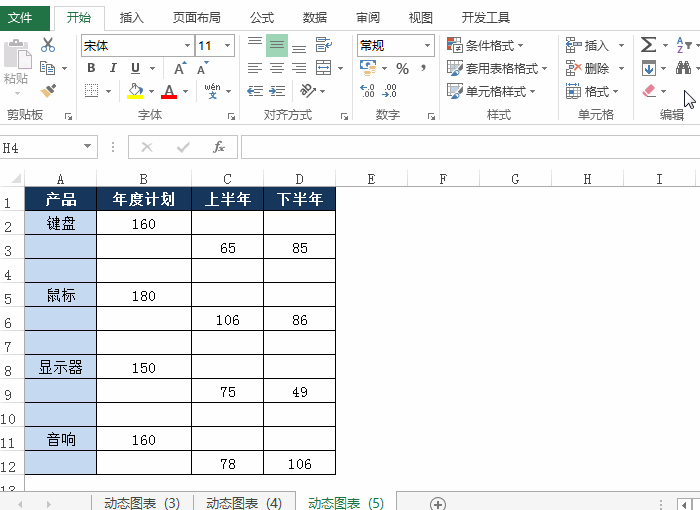Expand the underline style arrow

[152, 68]
